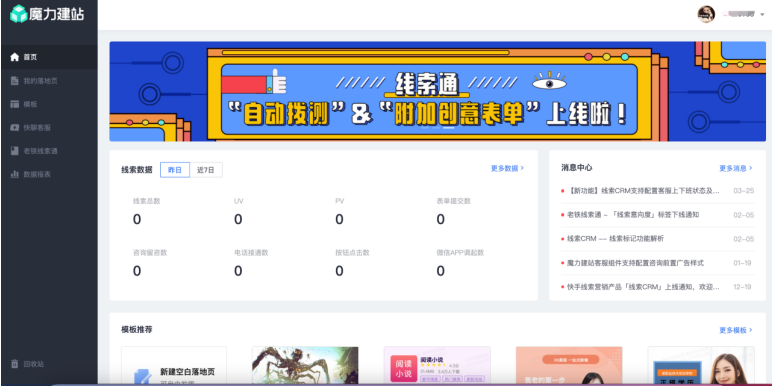Click the chat icon beside 快聊客服
Screen dimensions: 774x386
point(15,127)
